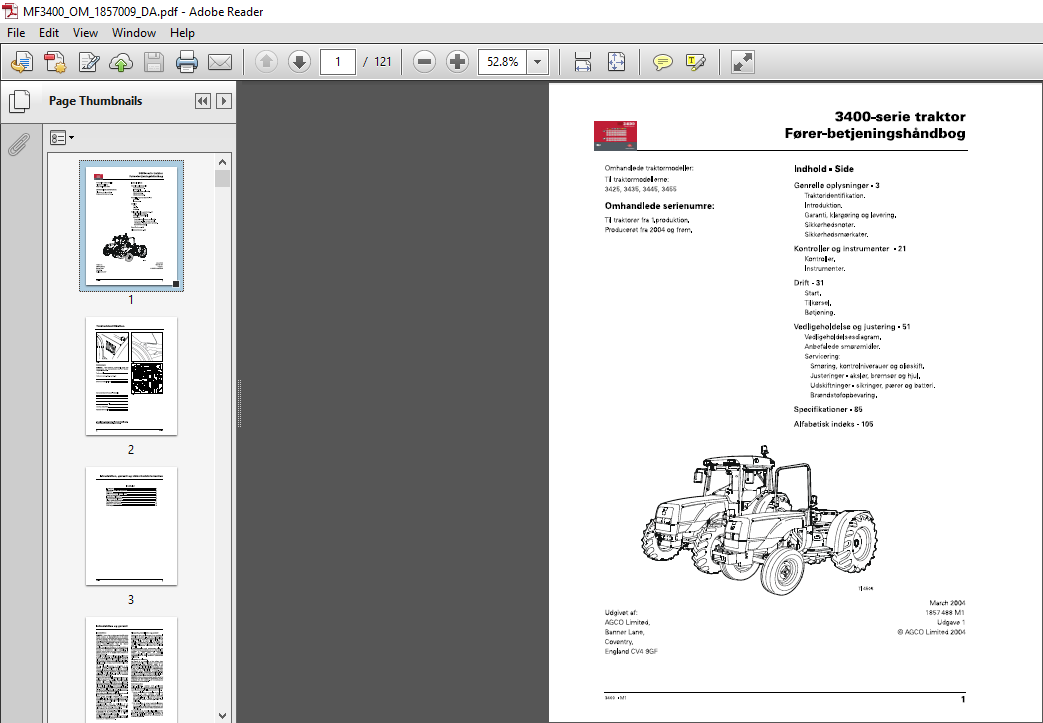Go to next page arrow
Screen dimensions: 1043x723
pyautogui.click(x=299, y=62)
